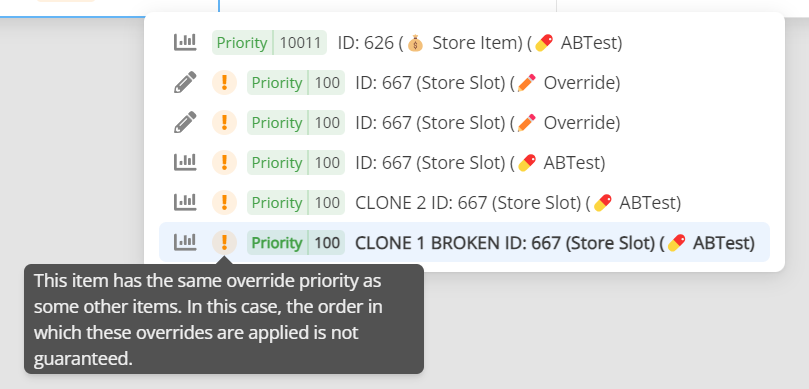Click chart icon on CLONE 2 row
The width and height of the screenshot is (809, 389).
[x=185, y=202]
